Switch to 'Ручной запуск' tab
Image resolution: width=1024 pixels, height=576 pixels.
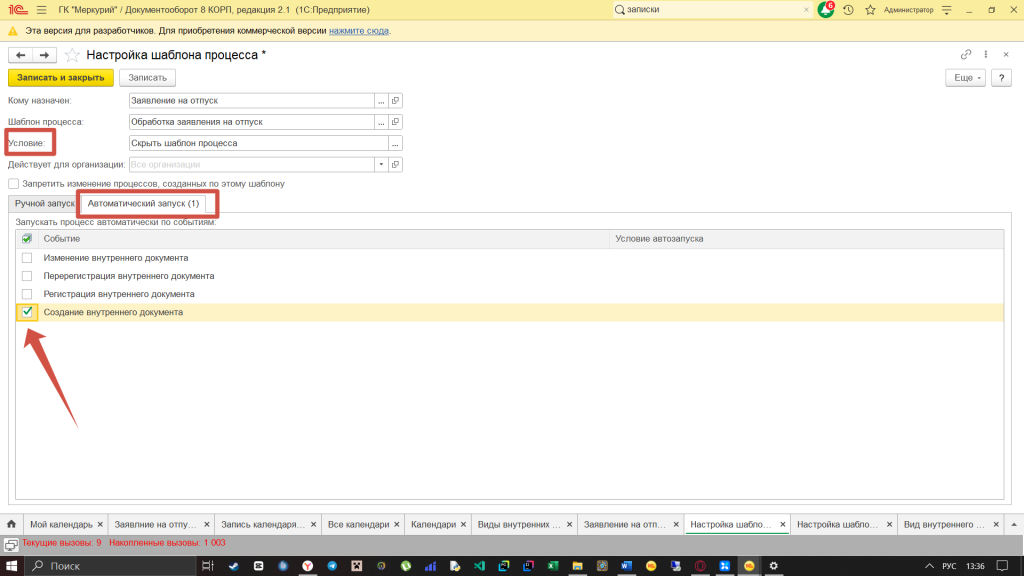[x=45, y=203]
